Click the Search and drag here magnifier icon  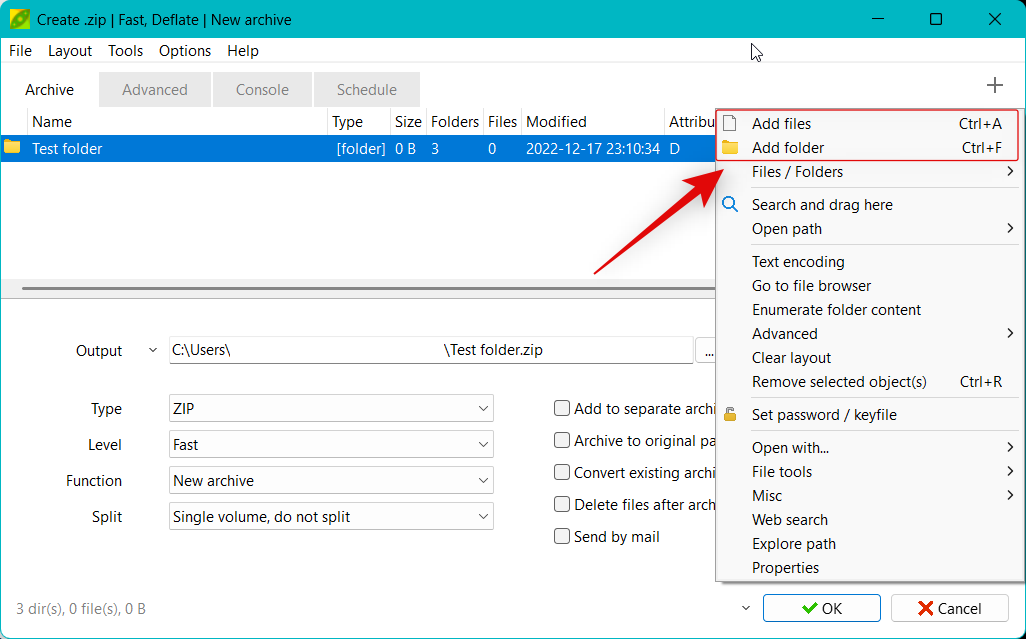(x=731, y=205)
